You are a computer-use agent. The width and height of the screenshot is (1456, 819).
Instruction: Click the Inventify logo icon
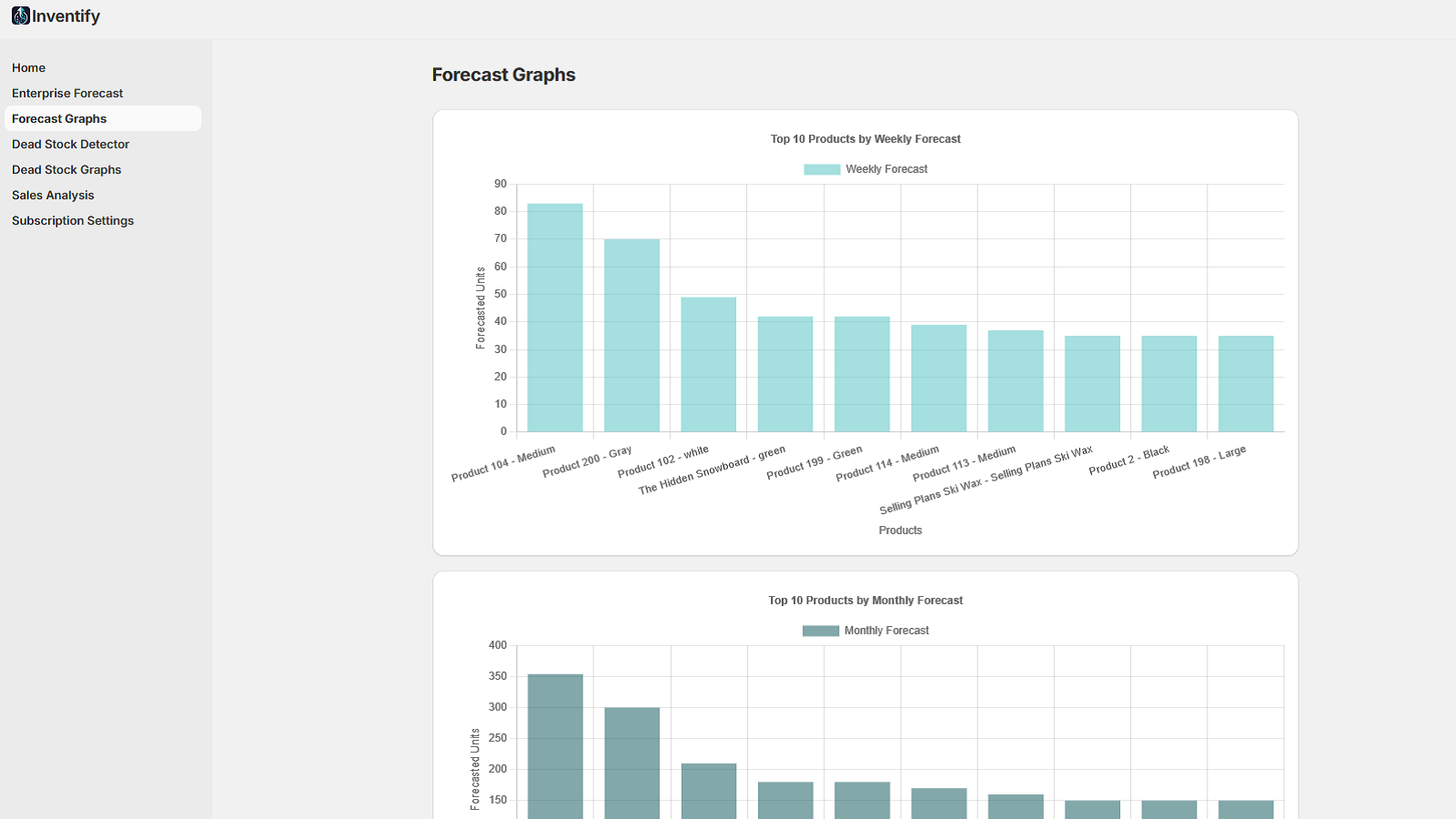pos(19,15)
